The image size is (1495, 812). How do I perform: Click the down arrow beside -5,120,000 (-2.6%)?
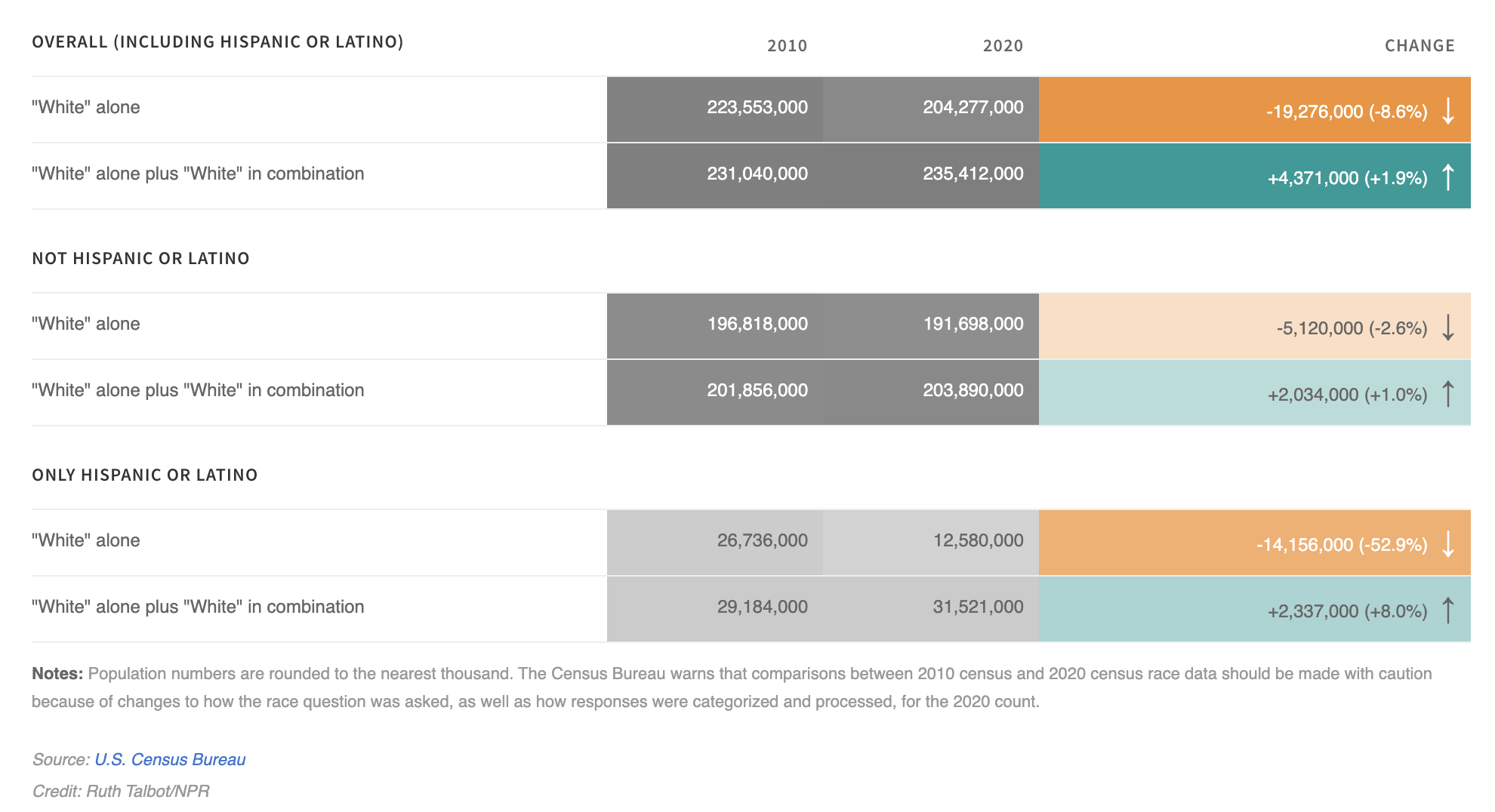1447,328
